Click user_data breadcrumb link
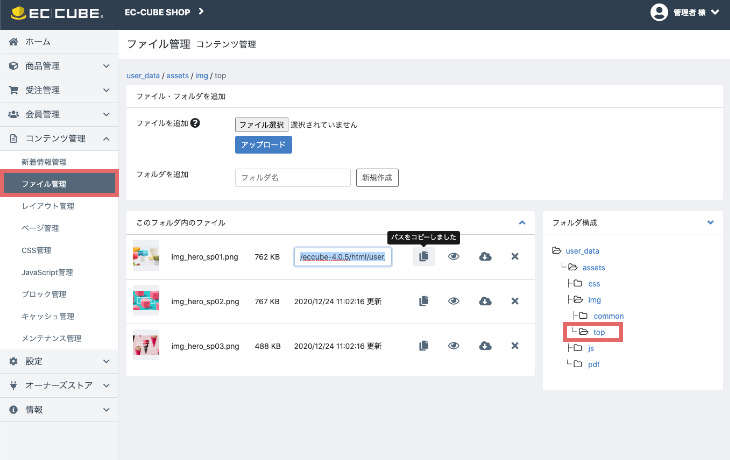The image size is (730, 460). point(143,75)
